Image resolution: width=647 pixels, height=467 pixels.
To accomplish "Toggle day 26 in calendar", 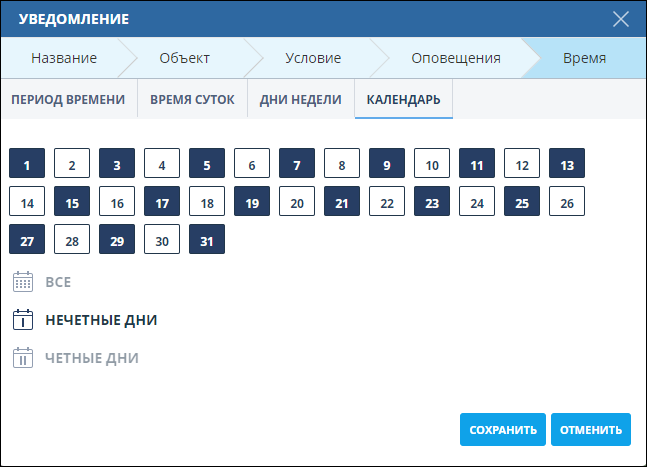I will (567, 201).
